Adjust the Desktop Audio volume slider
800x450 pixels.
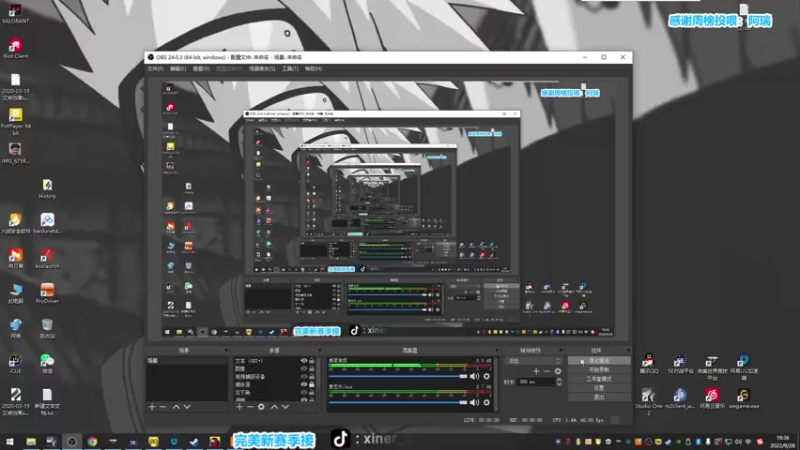click(x=398, y=377)
